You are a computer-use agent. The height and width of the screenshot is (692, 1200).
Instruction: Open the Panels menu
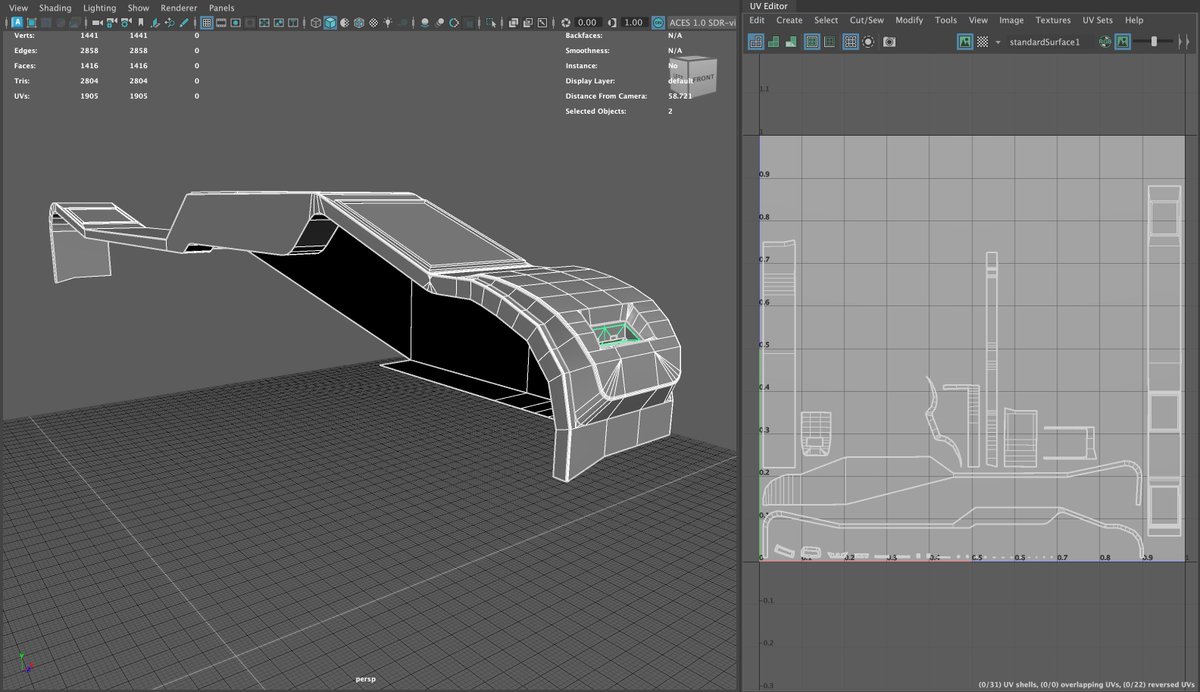222,7
